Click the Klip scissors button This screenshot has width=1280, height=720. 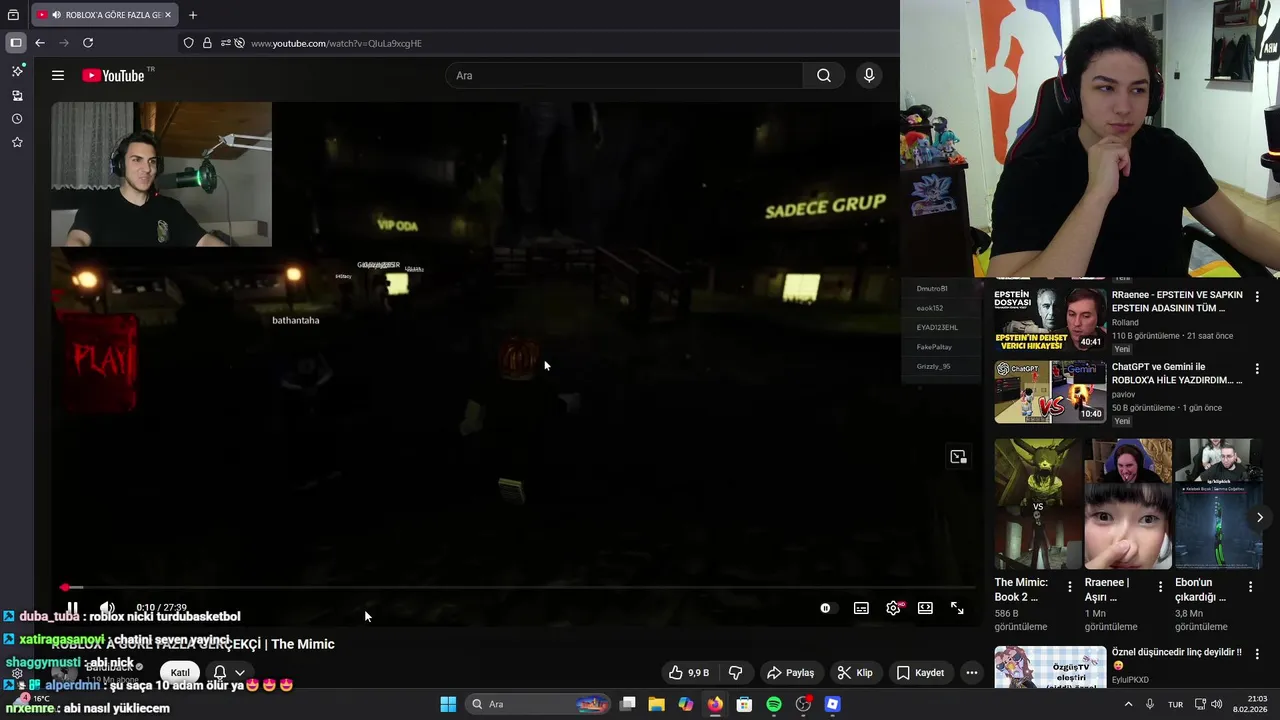[855, 673]
